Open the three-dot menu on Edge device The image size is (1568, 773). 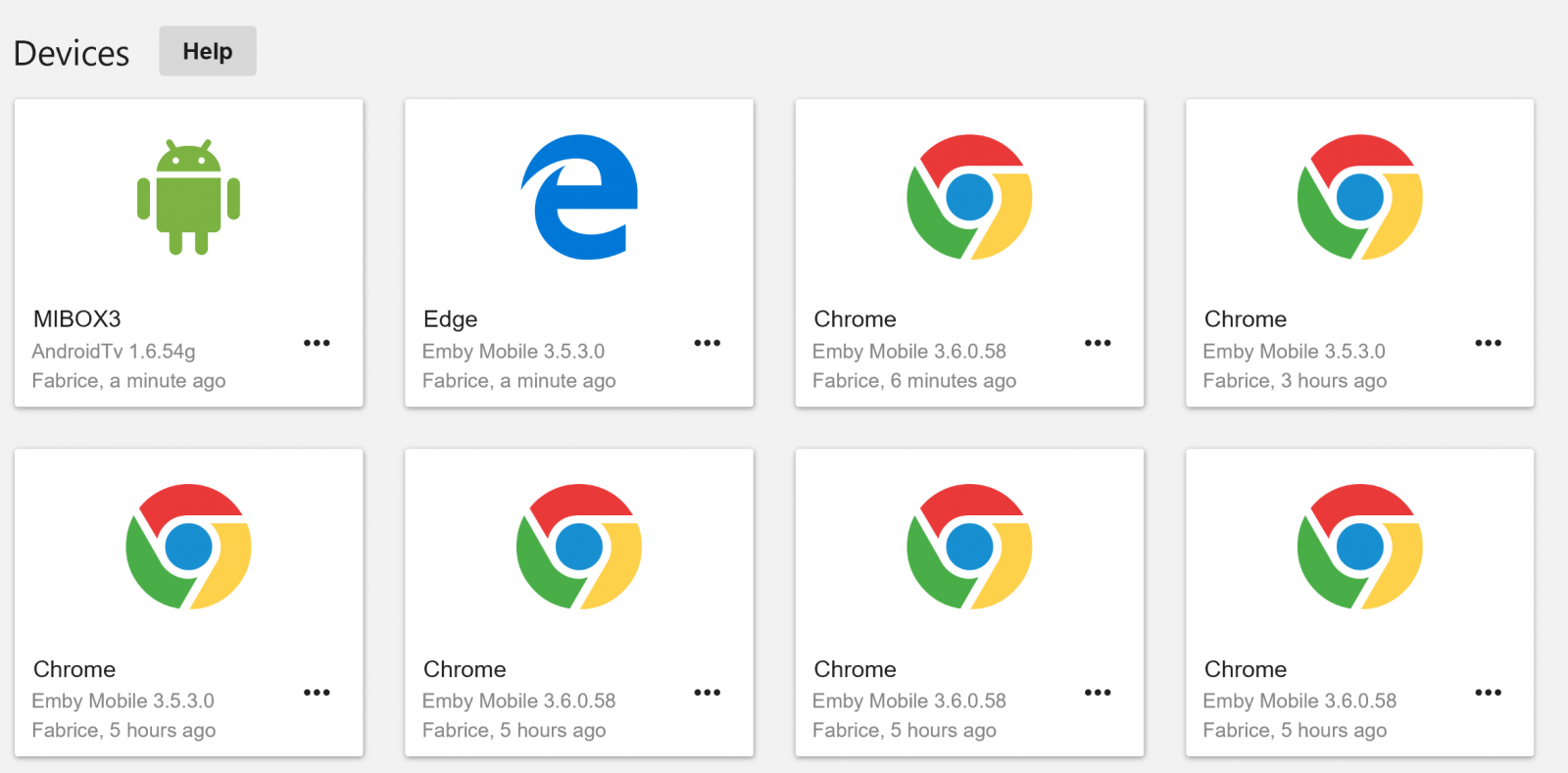coord(707,343)
